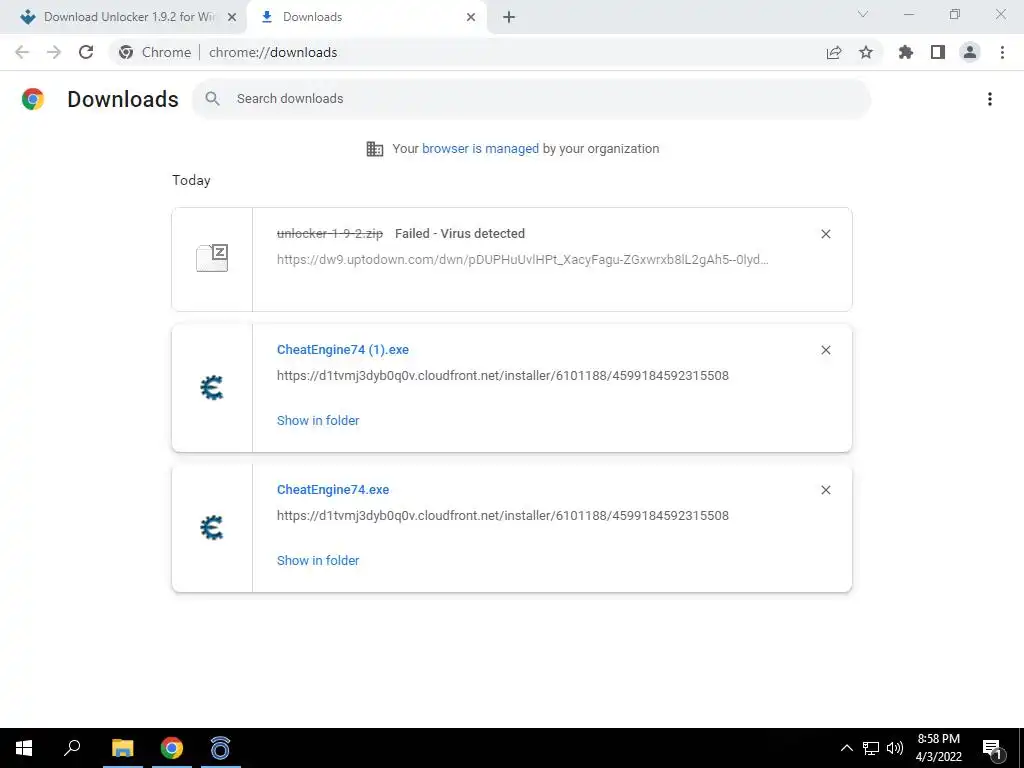
Task: Close the Download Unlocker tab
Action: [232, 18]
